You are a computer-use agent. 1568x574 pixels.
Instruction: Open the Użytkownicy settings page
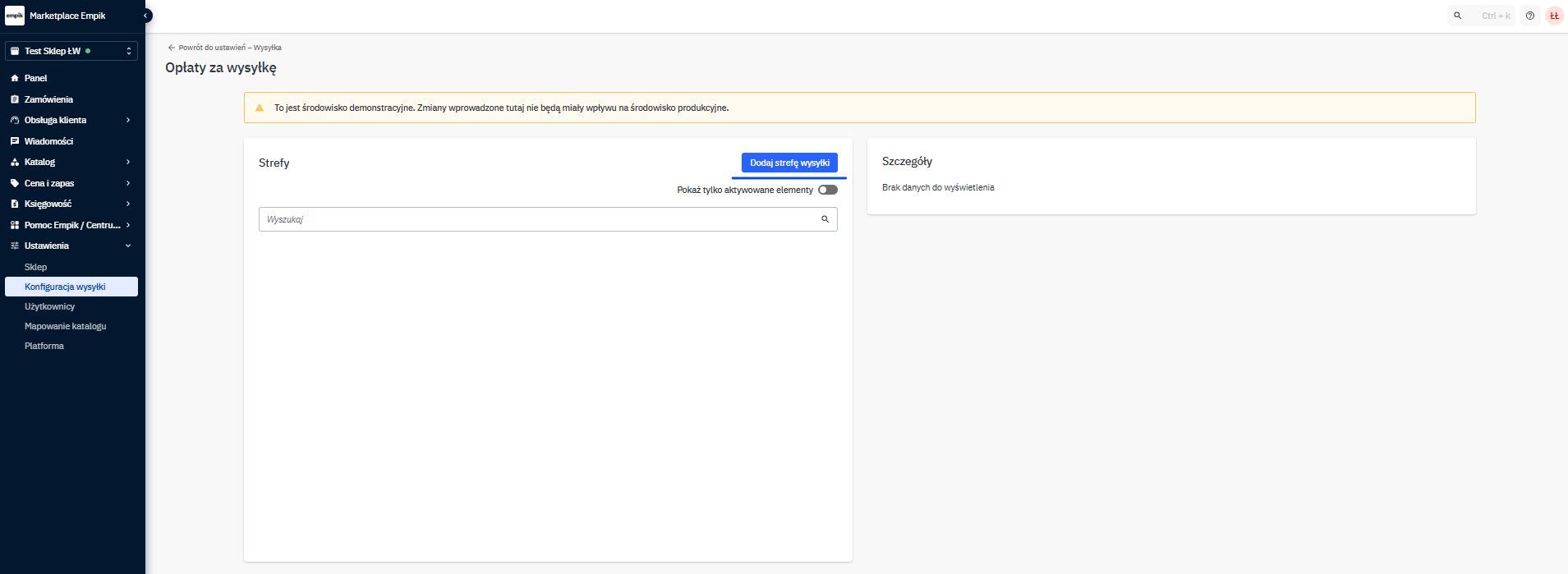tap(50, 306)
